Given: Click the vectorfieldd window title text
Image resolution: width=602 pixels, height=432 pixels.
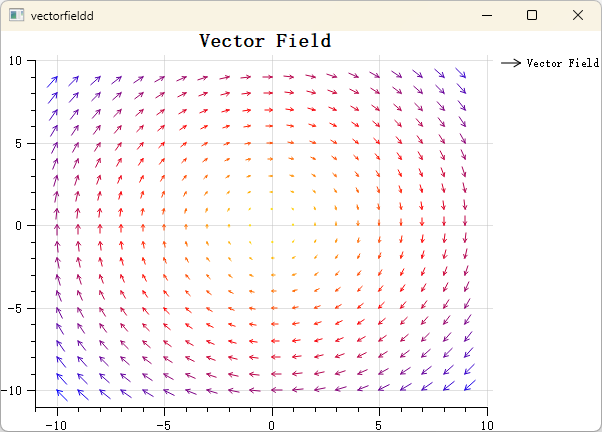Looking at the screenshot, I should [62, 16].
